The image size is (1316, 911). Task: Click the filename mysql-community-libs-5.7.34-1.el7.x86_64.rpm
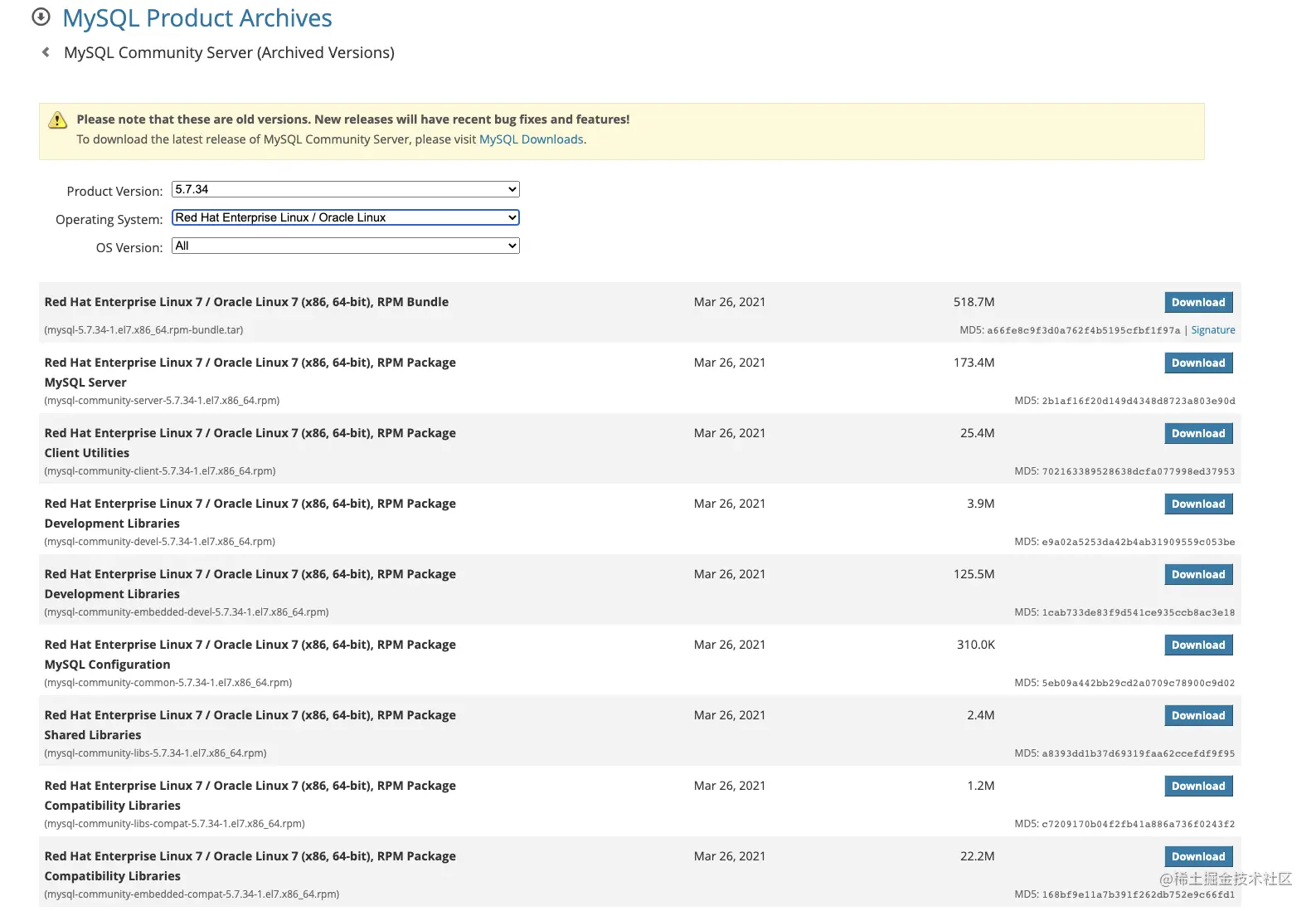tap(155, 753)
